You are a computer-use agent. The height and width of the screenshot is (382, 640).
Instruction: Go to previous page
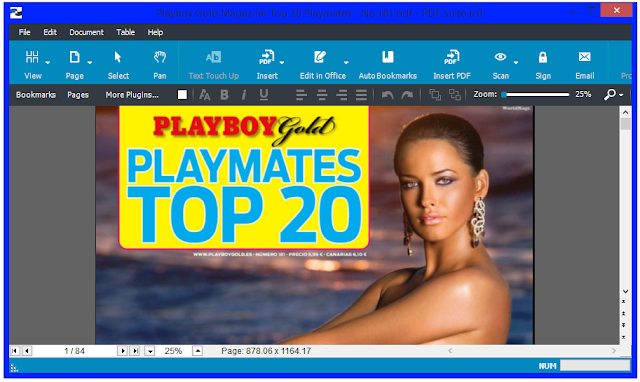point(27,351)
